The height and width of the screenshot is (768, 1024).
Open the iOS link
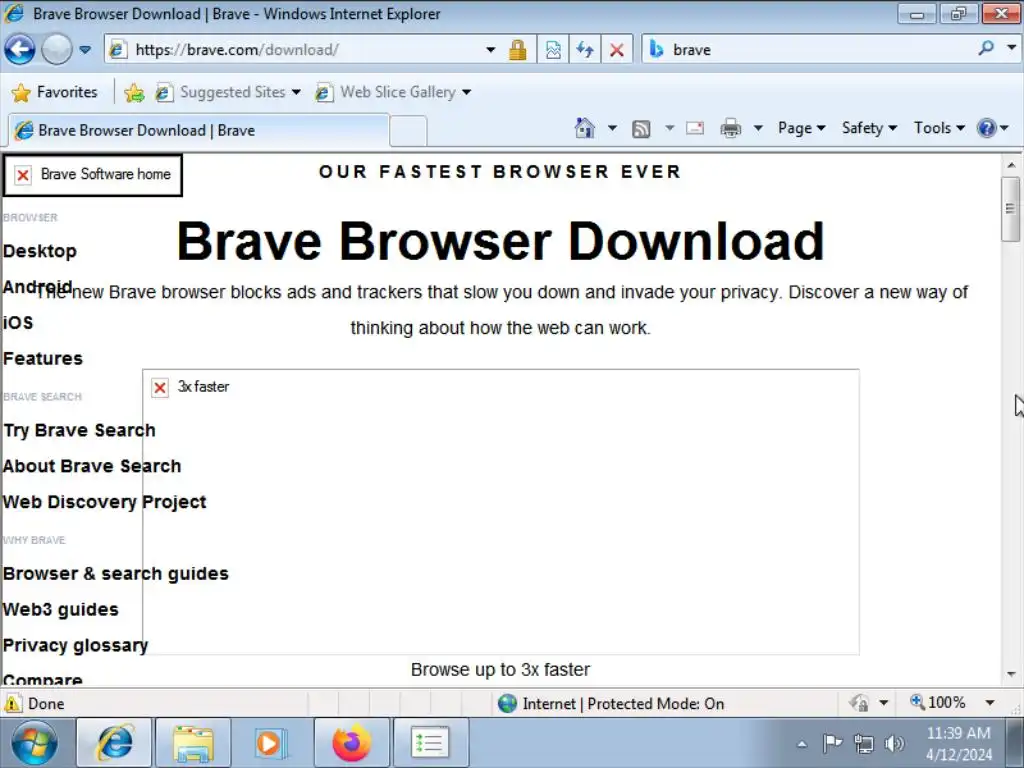click(18, 323)
